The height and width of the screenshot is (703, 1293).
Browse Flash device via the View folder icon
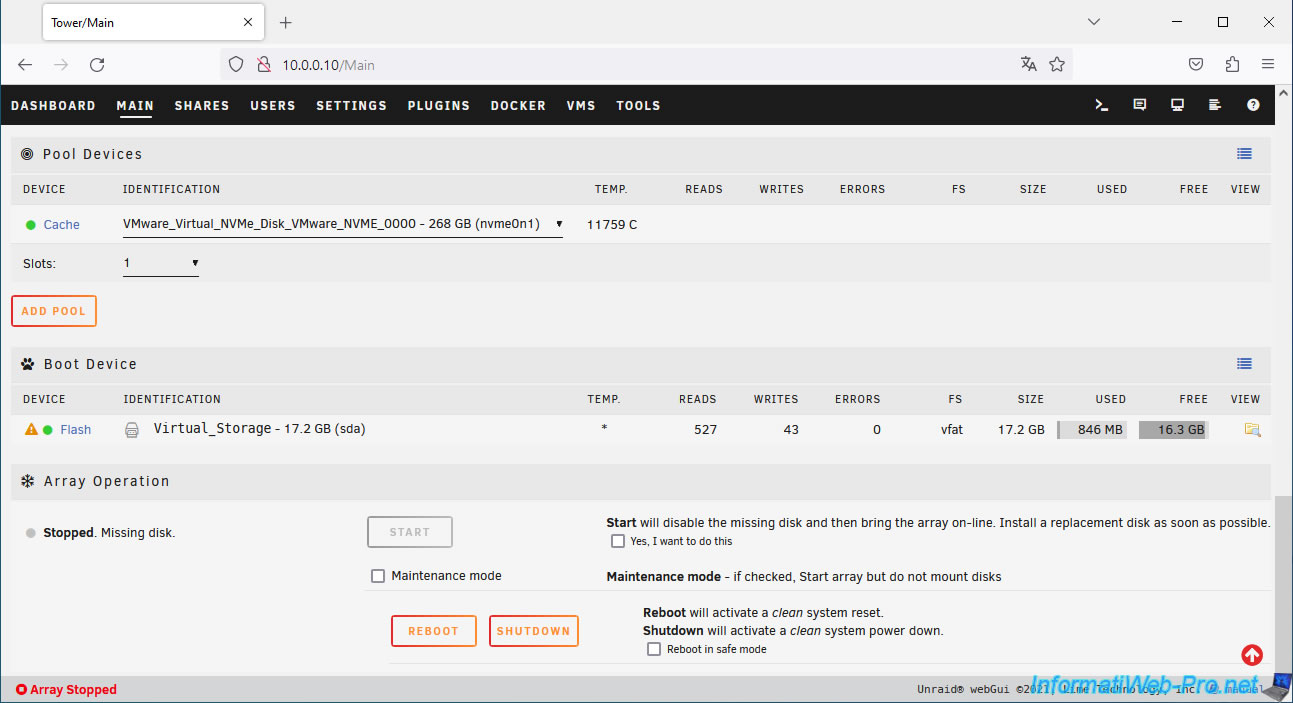(1252, 430)
